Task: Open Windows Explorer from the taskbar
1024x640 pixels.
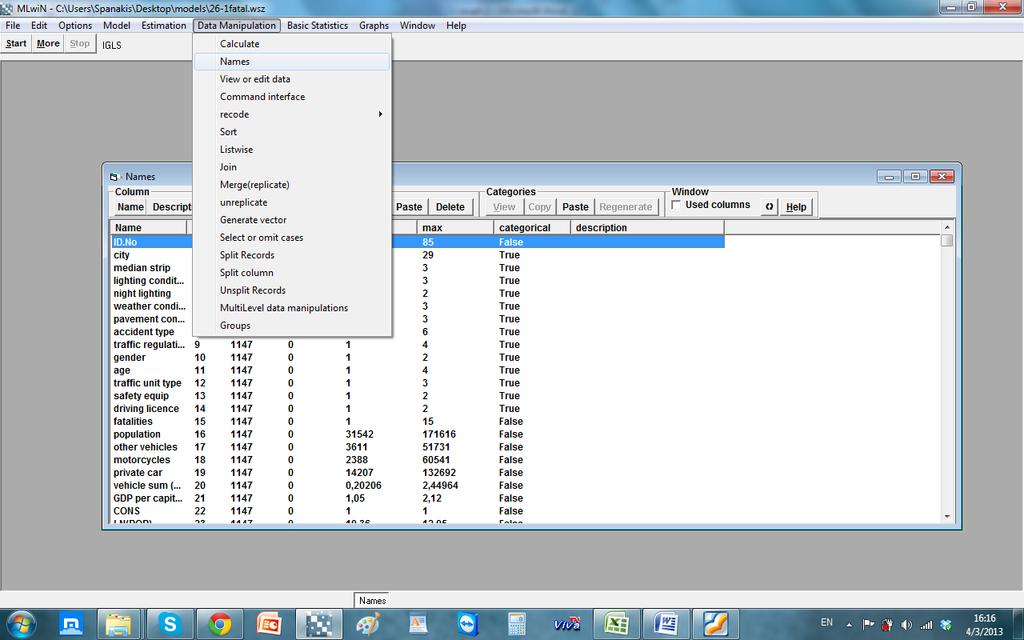Action: pos(119,624)
